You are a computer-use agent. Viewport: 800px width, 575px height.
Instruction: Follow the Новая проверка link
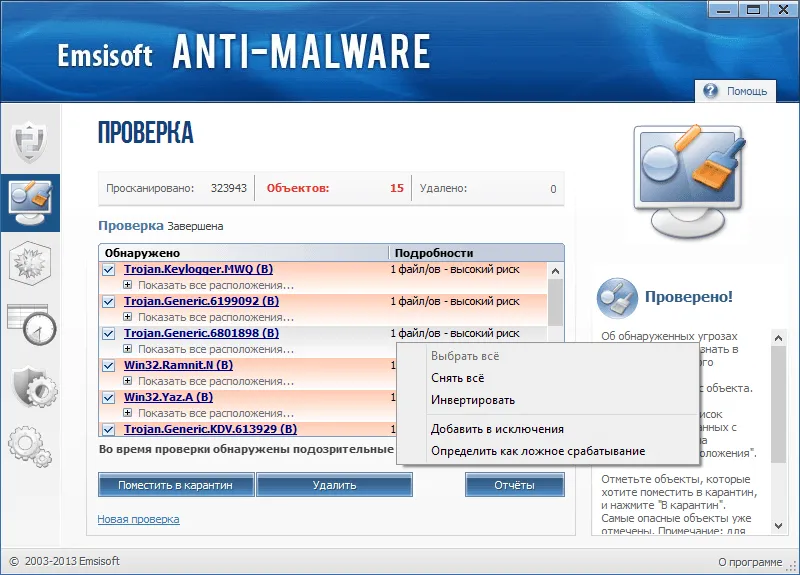138,519
